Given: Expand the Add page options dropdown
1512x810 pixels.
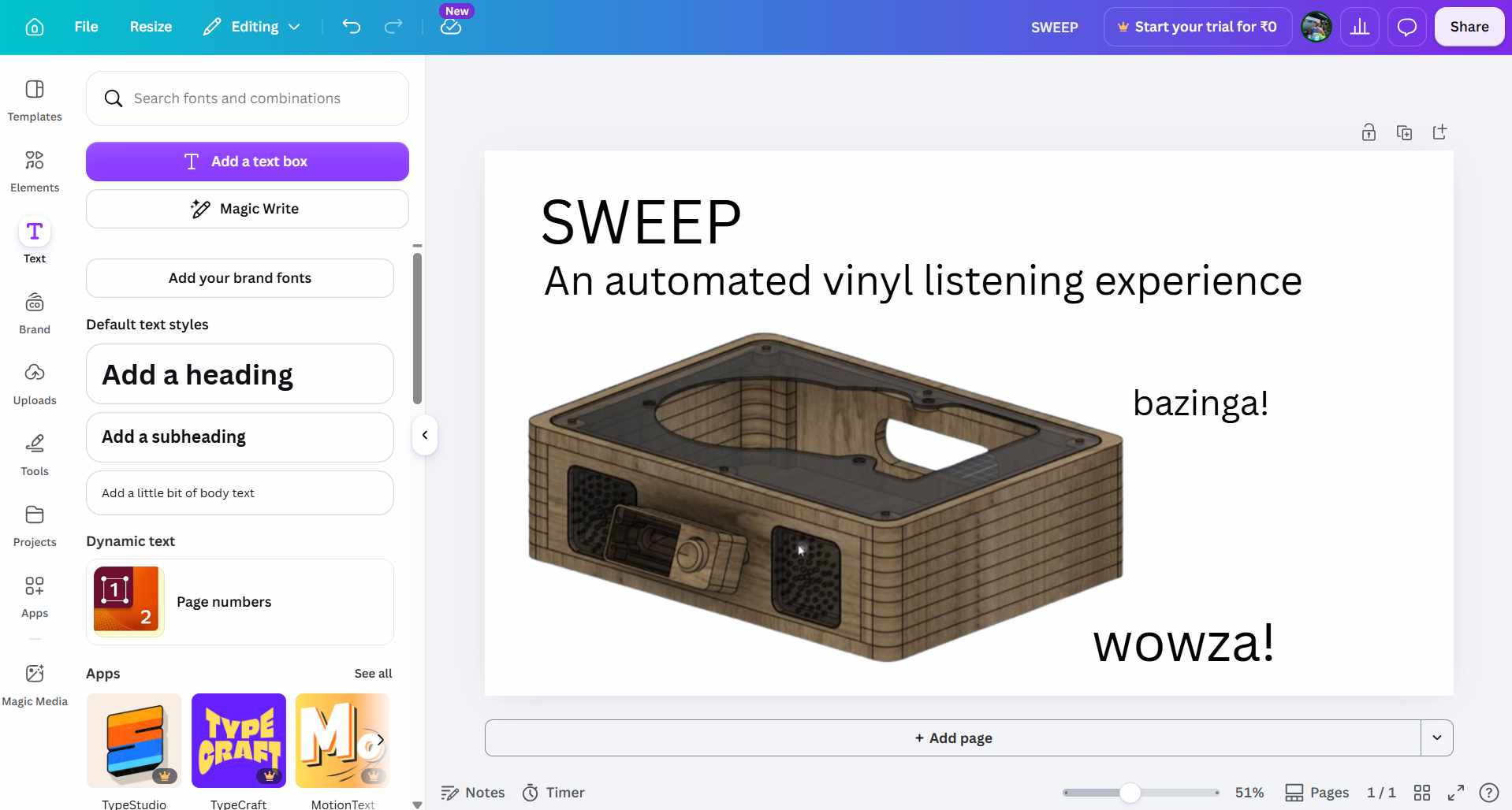Looking at the screenshot, I should pyautogui.click(x=1437, y=738).
